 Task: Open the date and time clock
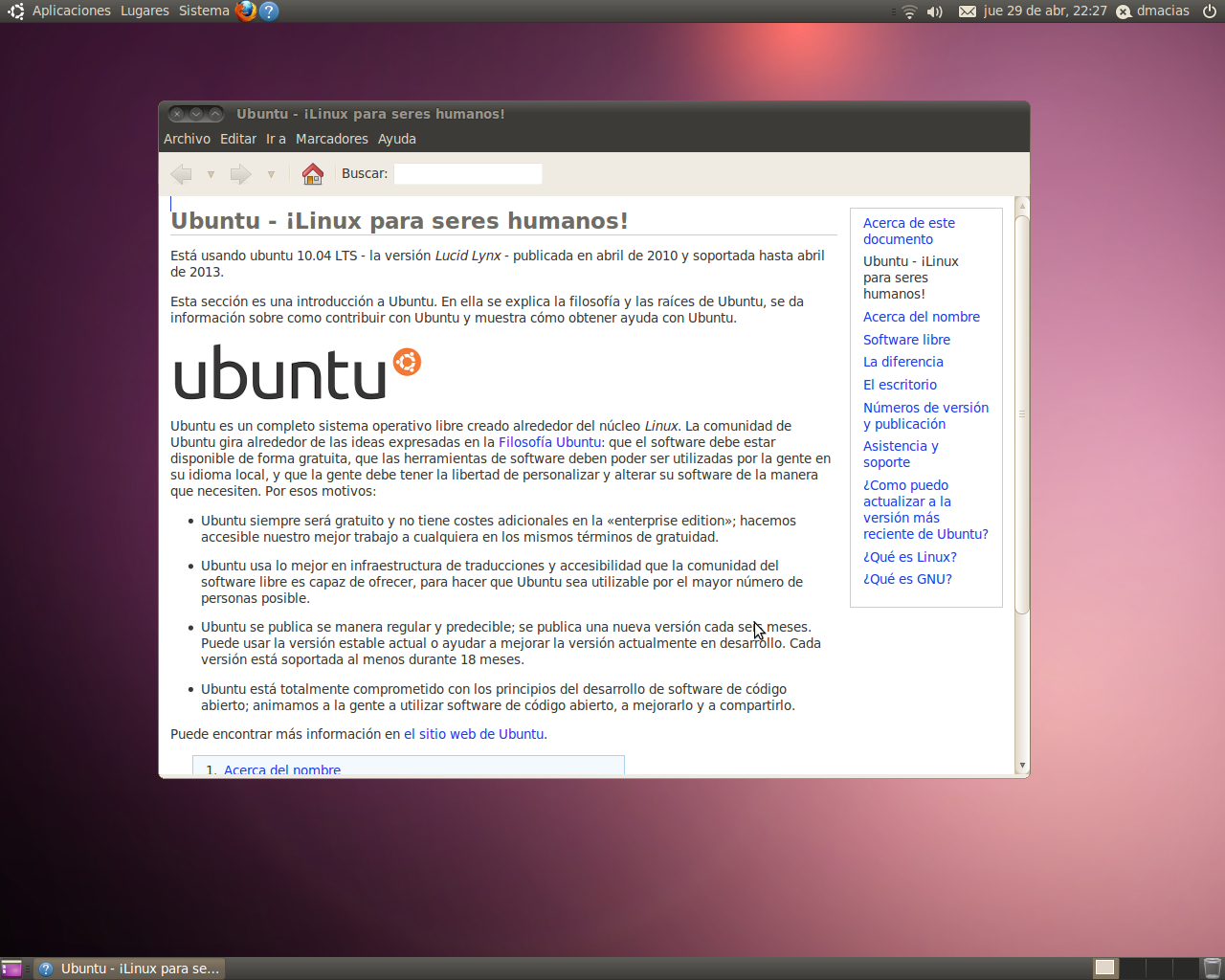1045,11
